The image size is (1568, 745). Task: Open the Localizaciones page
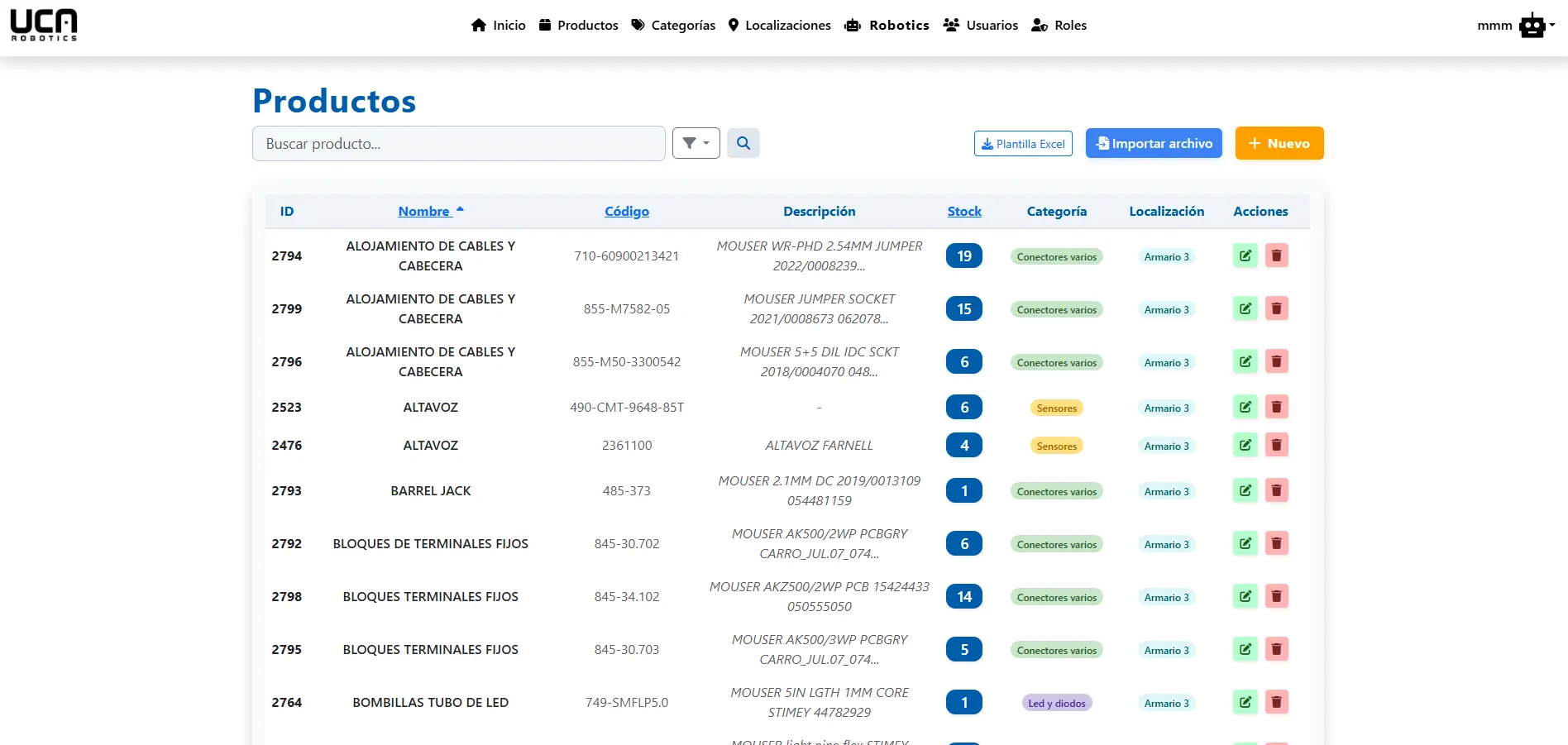(x=779, y=26)
